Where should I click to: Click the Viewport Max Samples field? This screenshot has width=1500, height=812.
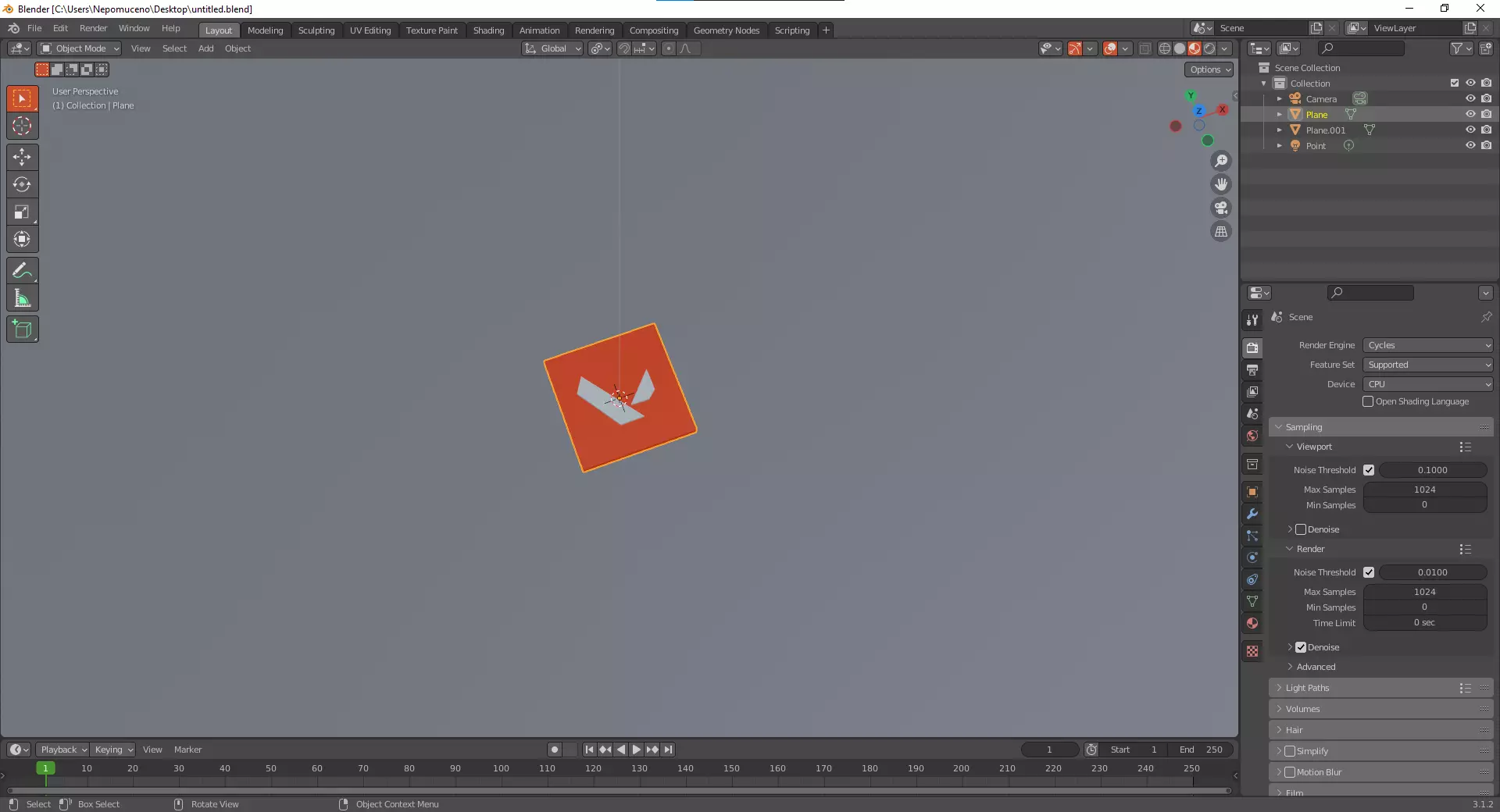[x=1425, y=490]
